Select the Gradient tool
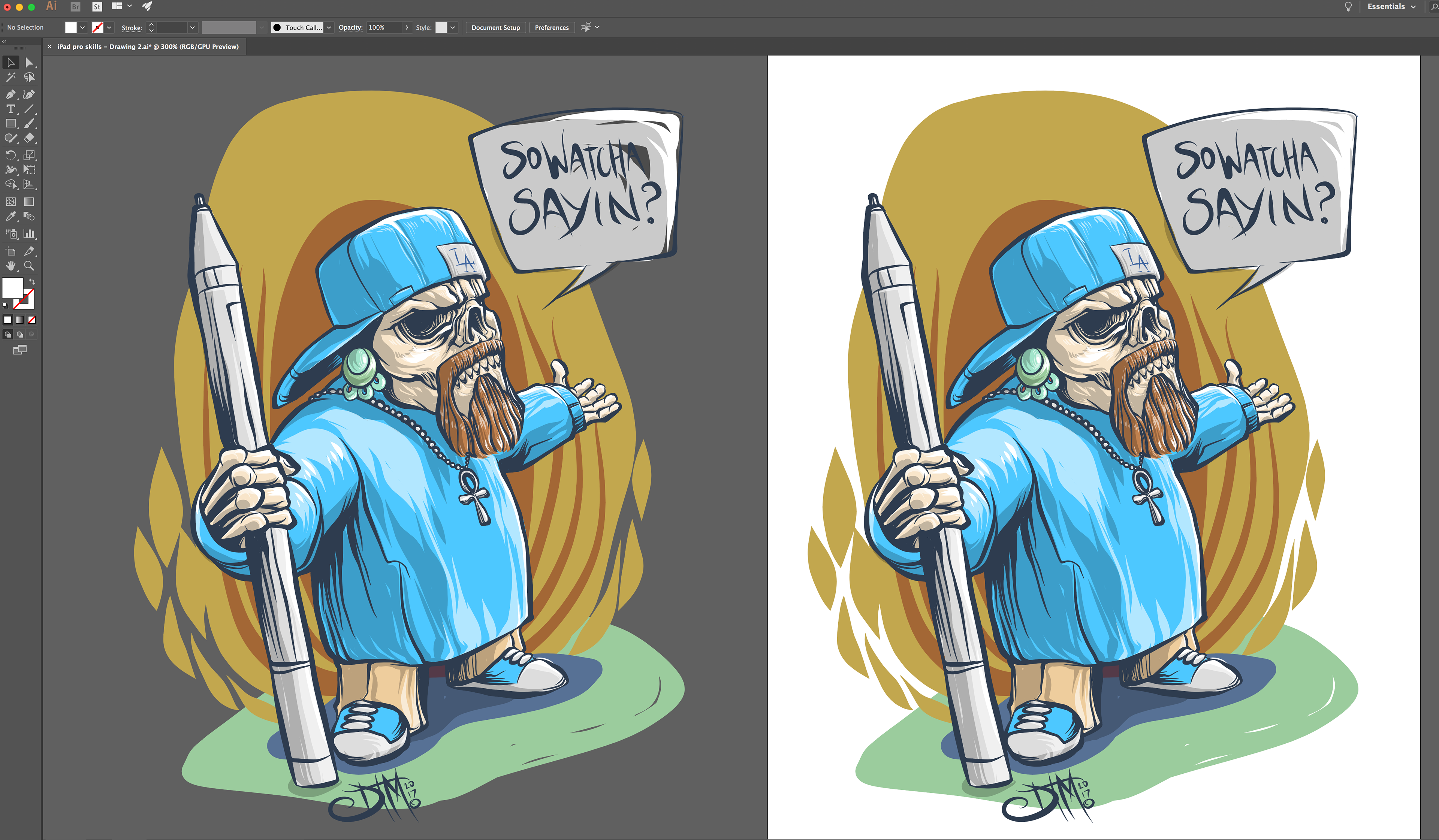Image resolution: width=1439 pixels, height=840 pixels. pos(29,202)
